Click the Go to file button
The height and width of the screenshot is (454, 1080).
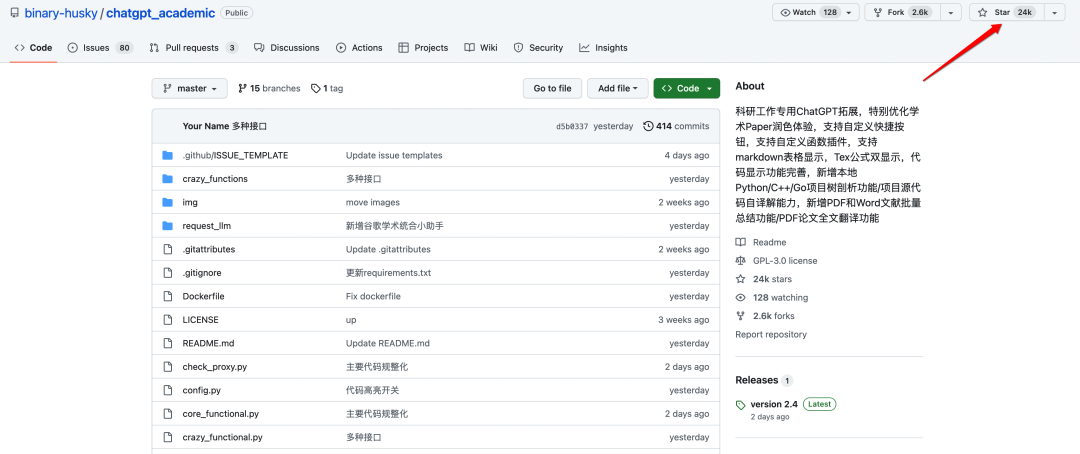click(x=552, y=88)
